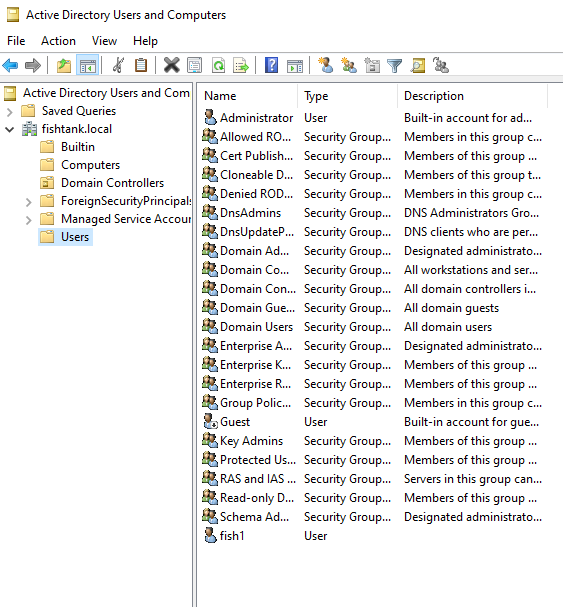Click the fishtank.local domain icon

[x=29, y=129]
